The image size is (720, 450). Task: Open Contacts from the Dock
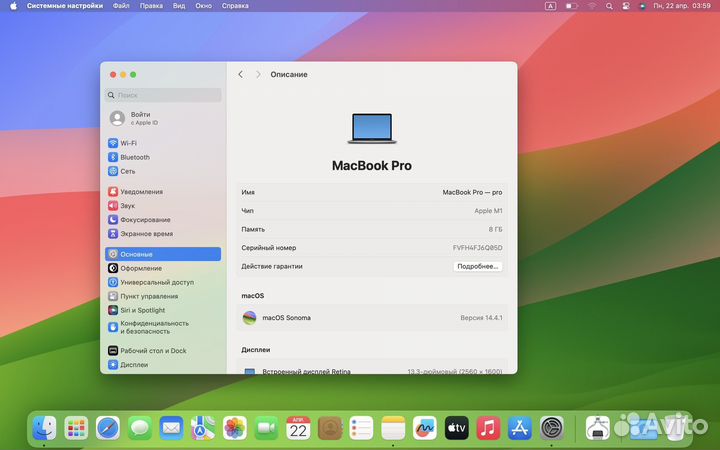click(330, 428)
